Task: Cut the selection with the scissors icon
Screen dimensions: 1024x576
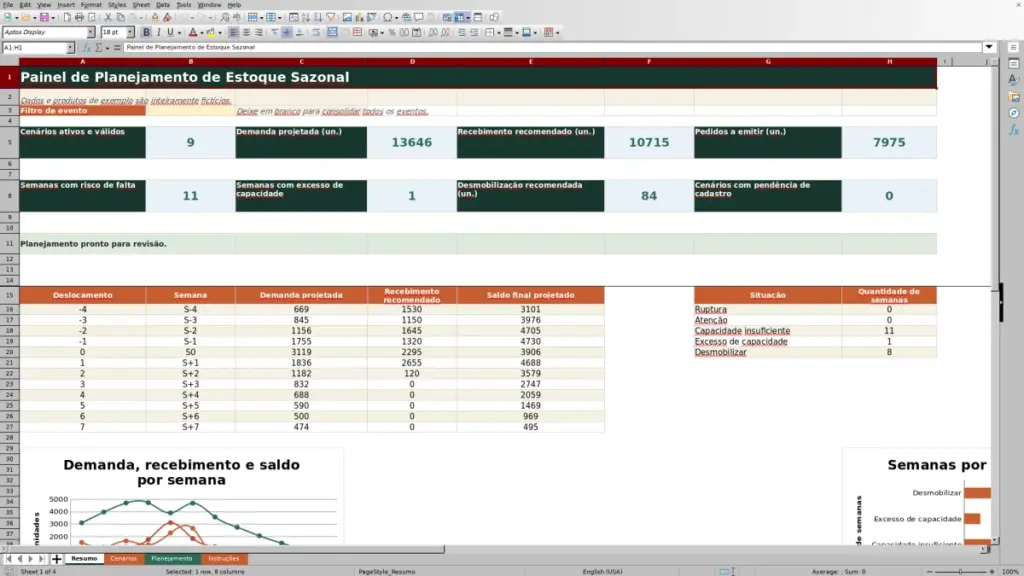Action: pyautogui.click(x=108, y=18)
